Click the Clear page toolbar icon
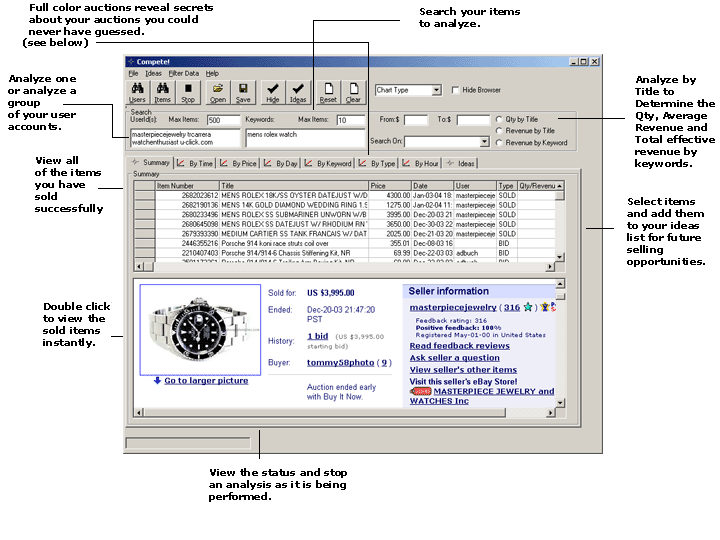Viewport: 720px width, 540px height. tap(353, 92)
